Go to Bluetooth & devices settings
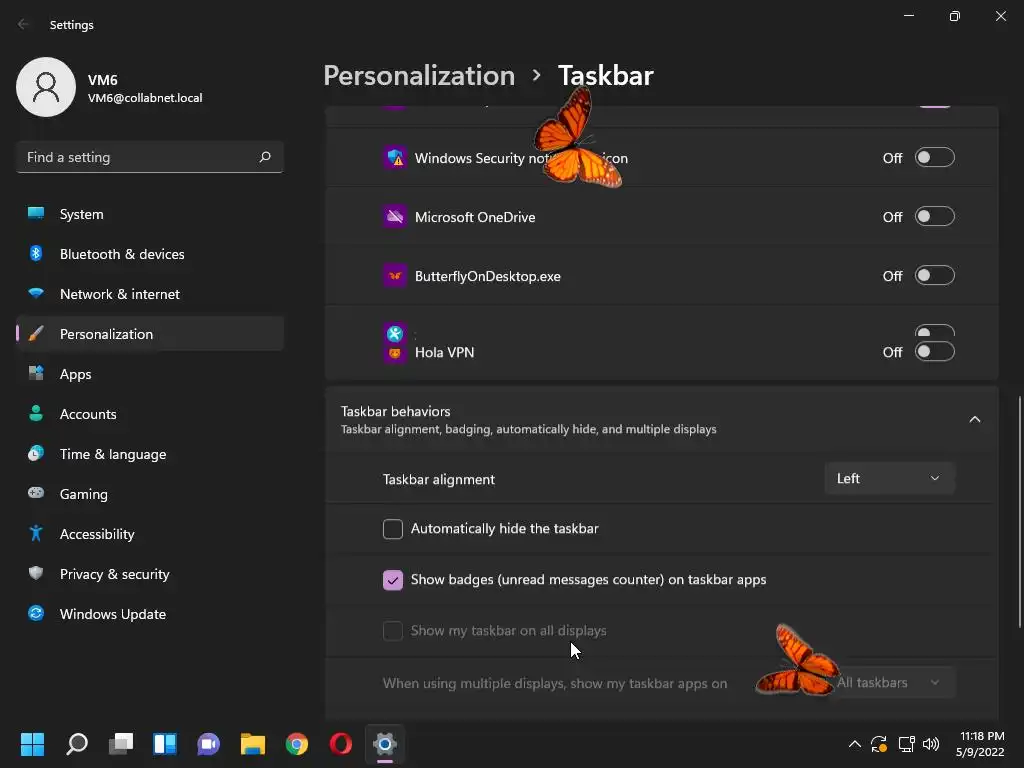Screen dimensions: 1024x768 [x=121, y=254]
